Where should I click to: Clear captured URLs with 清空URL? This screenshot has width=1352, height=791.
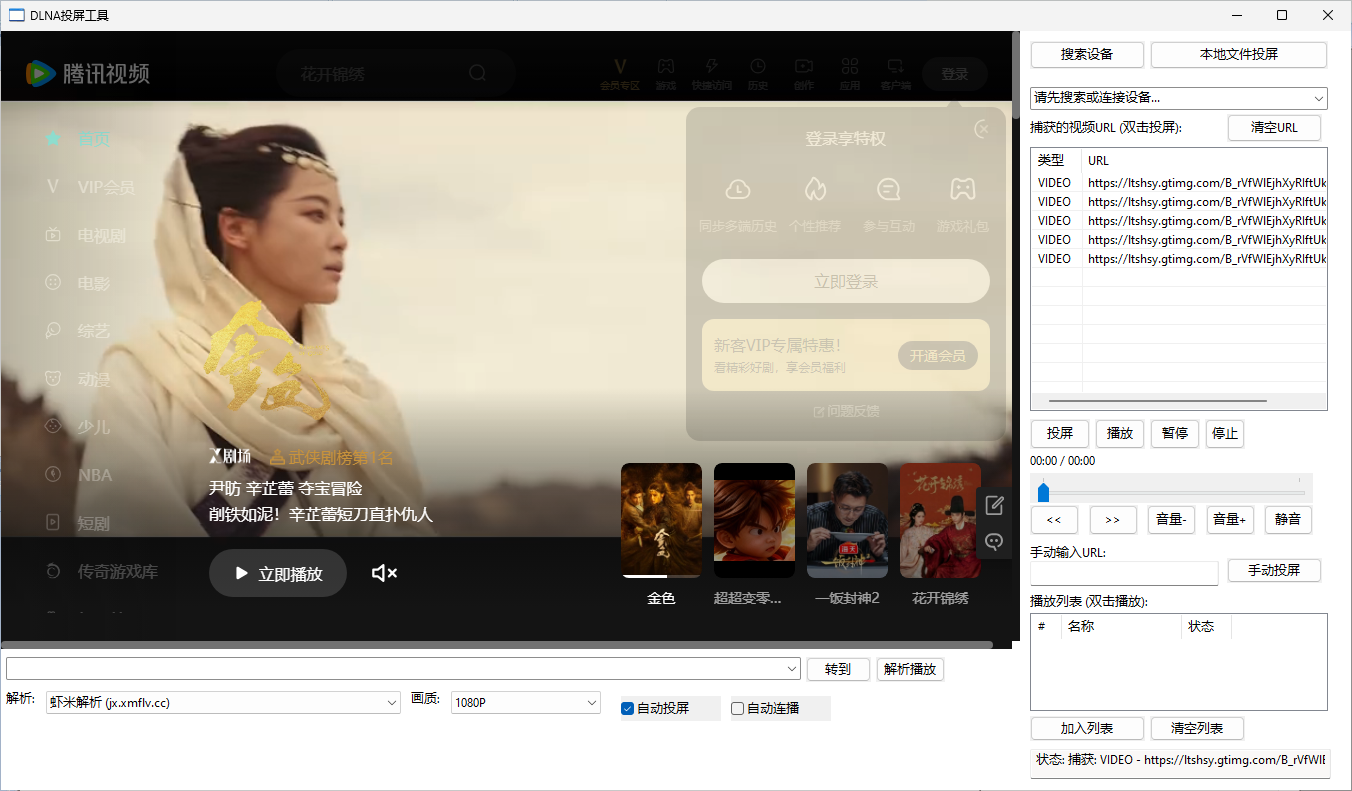(x=1274, y=128)
